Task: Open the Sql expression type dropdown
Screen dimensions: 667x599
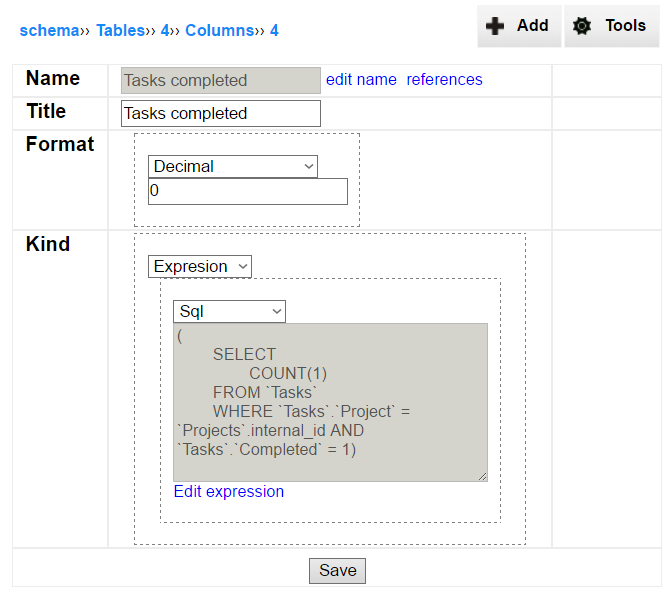Action: (x=229, y=311)
